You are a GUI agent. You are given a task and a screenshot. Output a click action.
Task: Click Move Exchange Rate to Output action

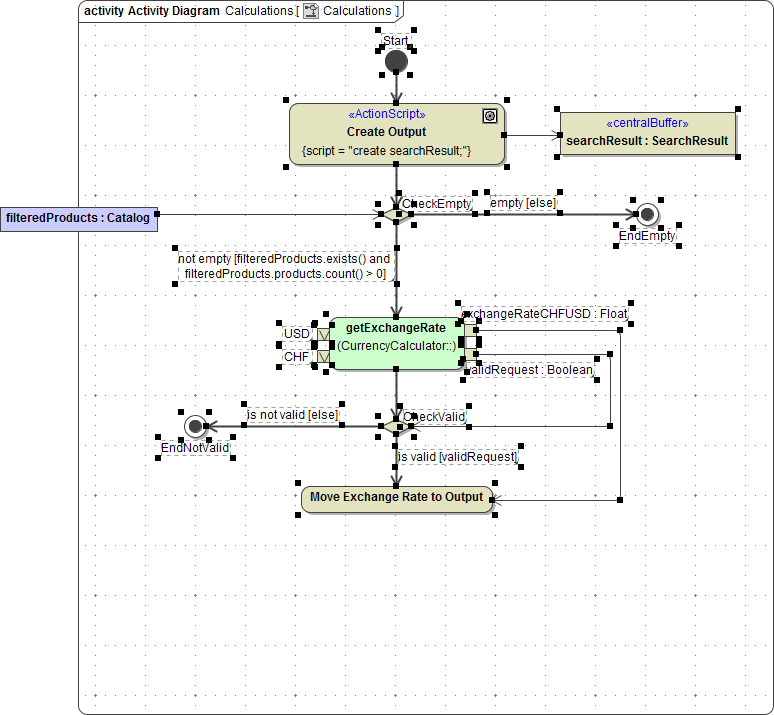[397, 498]
